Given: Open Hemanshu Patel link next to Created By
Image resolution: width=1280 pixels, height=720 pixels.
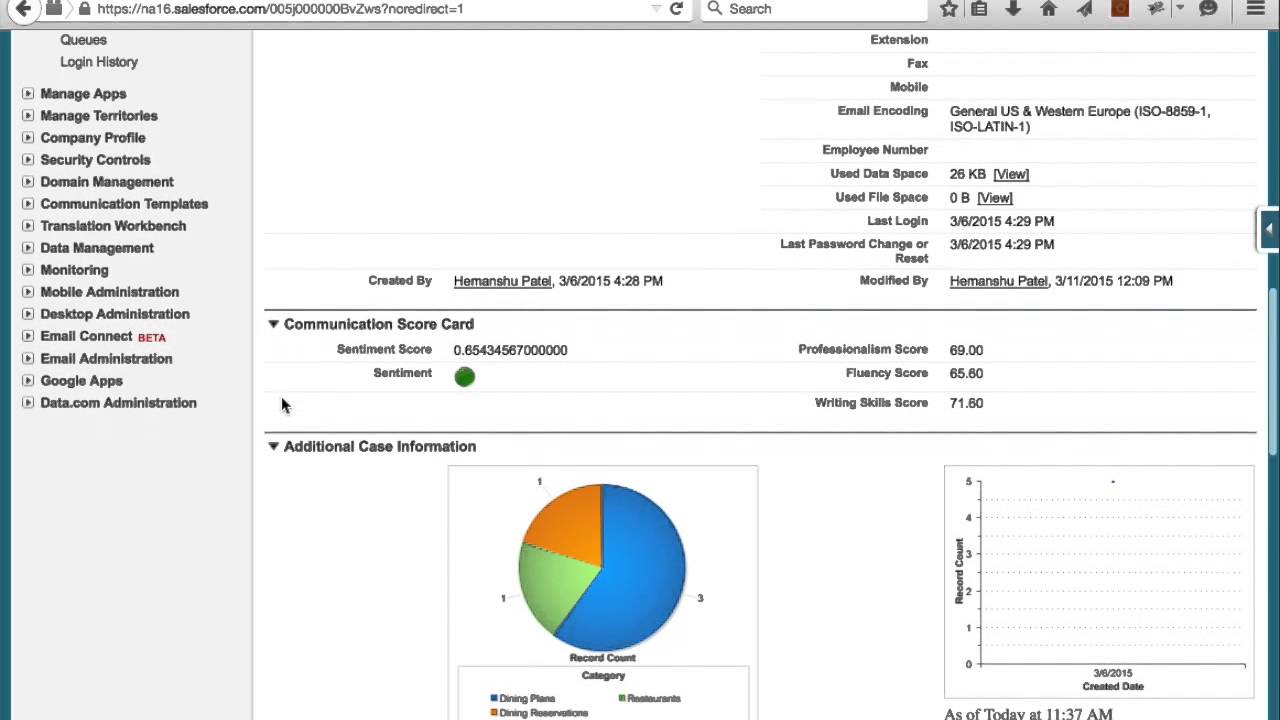Looking at the screenshot, I should pyautogui.click(x=502, y=281).
